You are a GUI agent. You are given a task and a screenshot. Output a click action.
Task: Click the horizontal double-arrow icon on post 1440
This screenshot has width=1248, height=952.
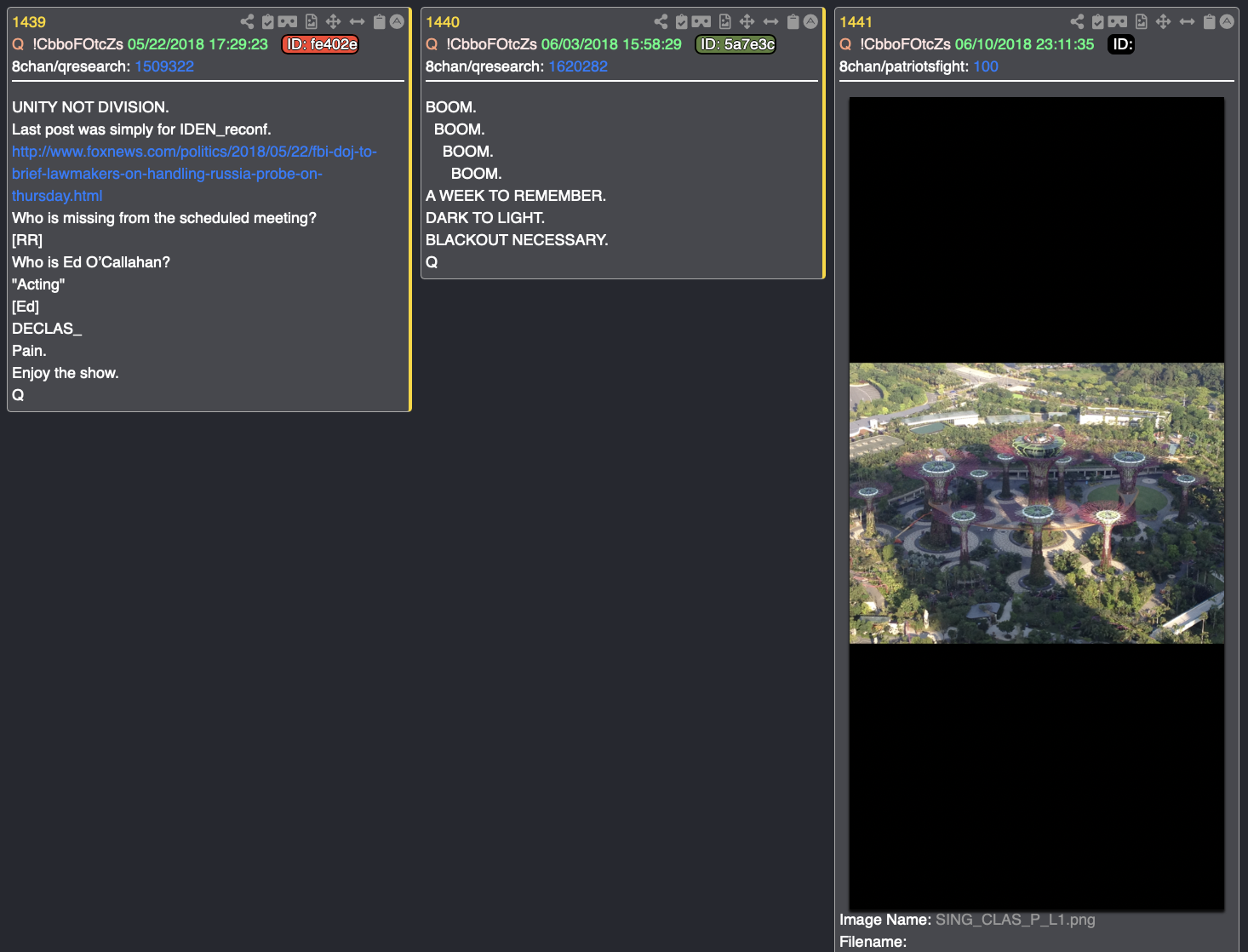click(x=770, y=22)
